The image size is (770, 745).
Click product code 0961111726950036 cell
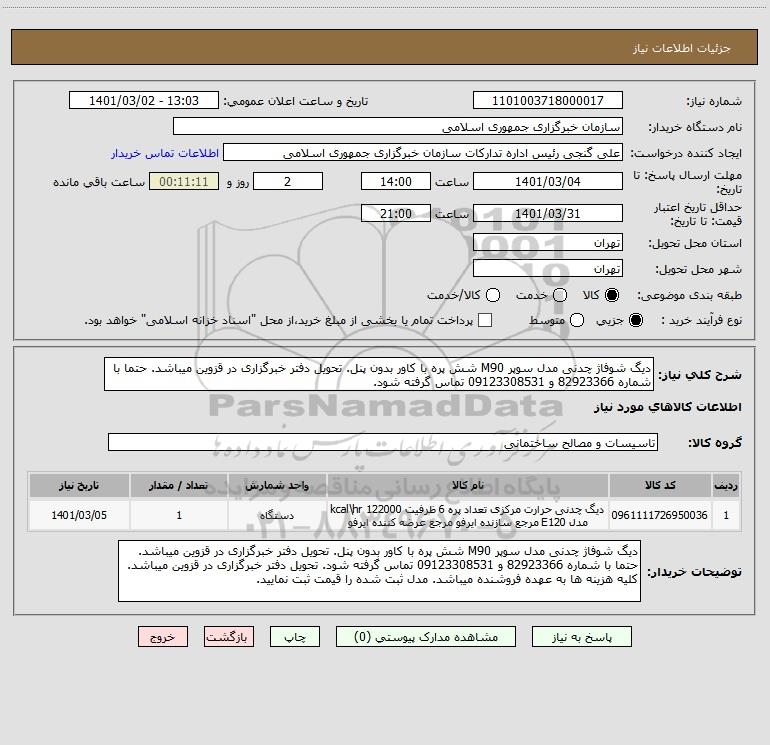(x=660, y=515)
